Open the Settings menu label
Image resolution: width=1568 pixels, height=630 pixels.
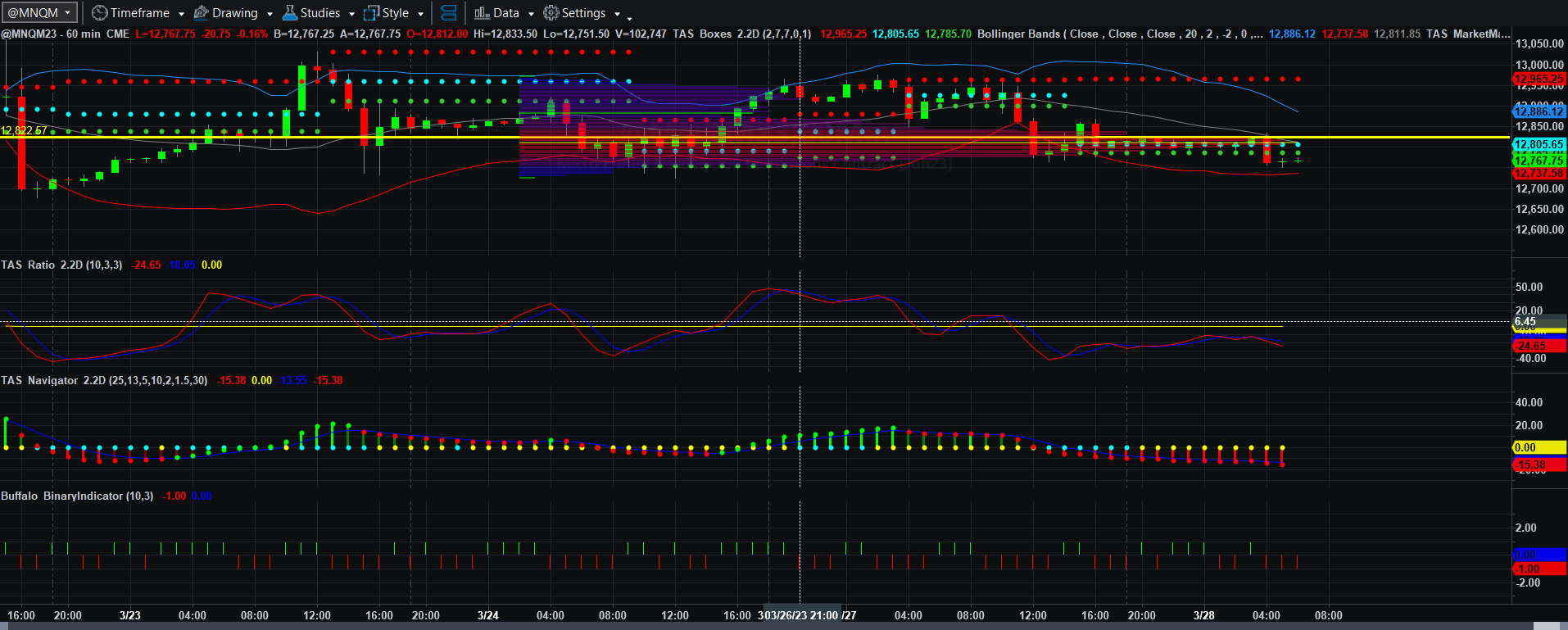584,13
